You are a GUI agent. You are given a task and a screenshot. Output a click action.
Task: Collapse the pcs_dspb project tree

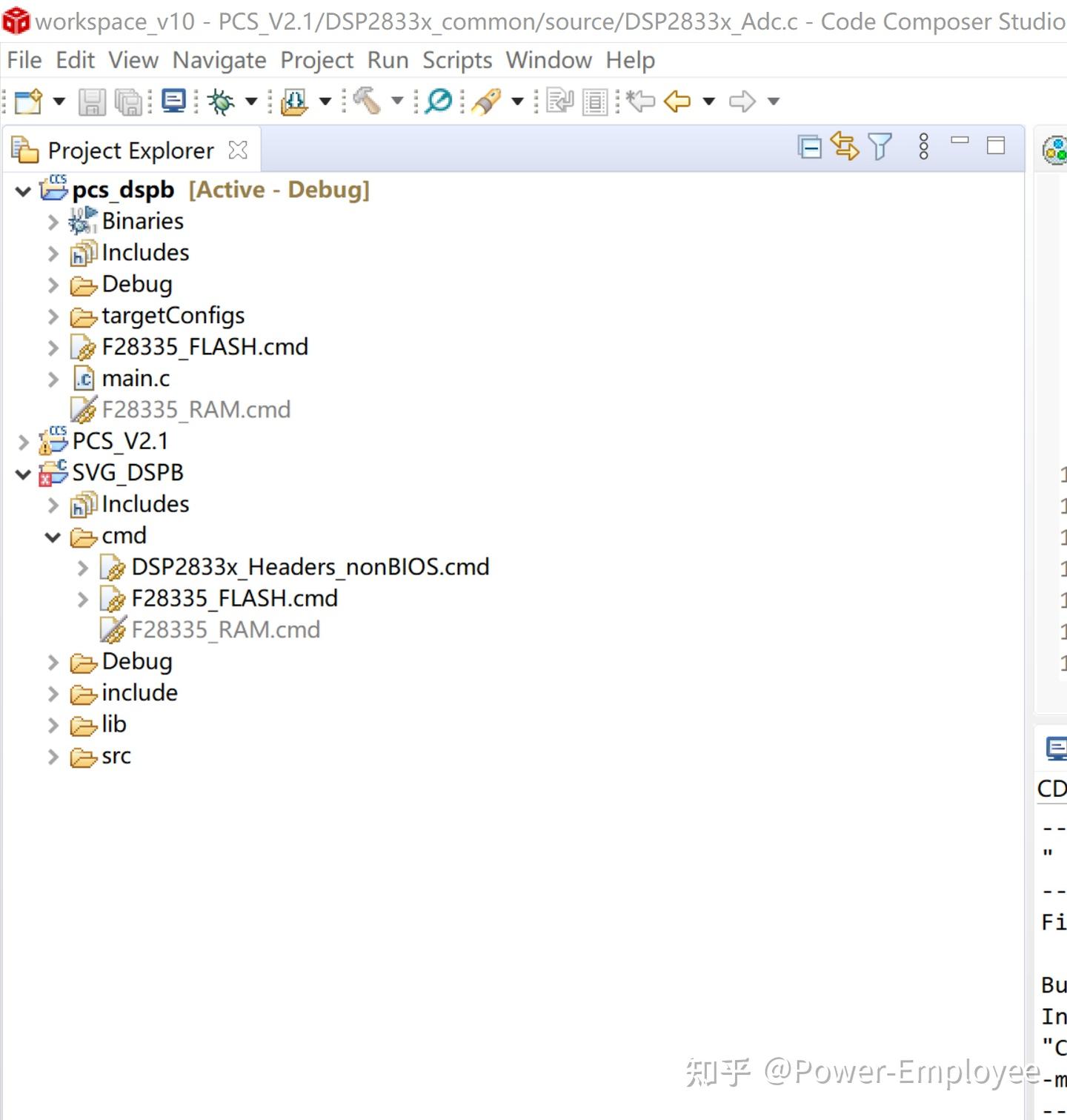tap(22, 190)
